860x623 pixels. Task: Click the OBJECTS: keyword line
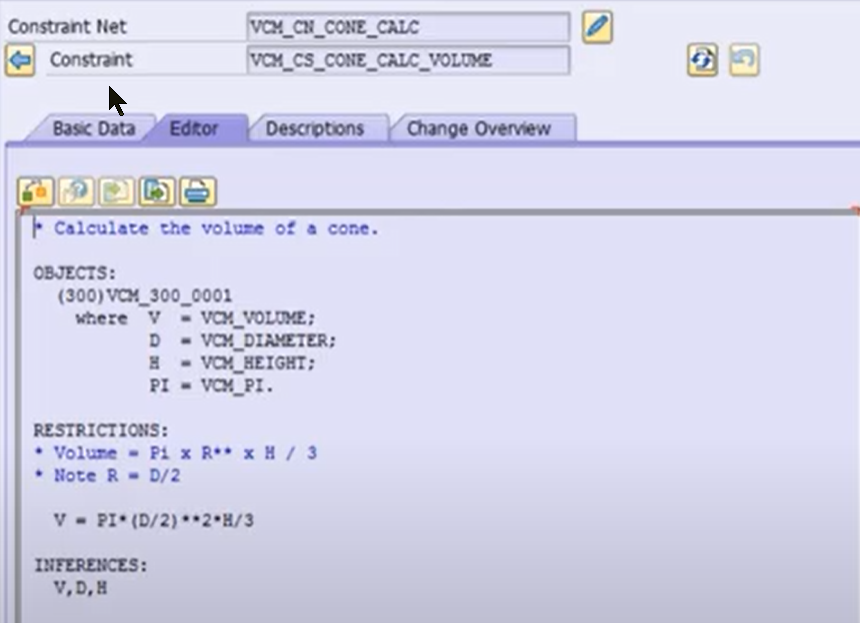point(75,273)
